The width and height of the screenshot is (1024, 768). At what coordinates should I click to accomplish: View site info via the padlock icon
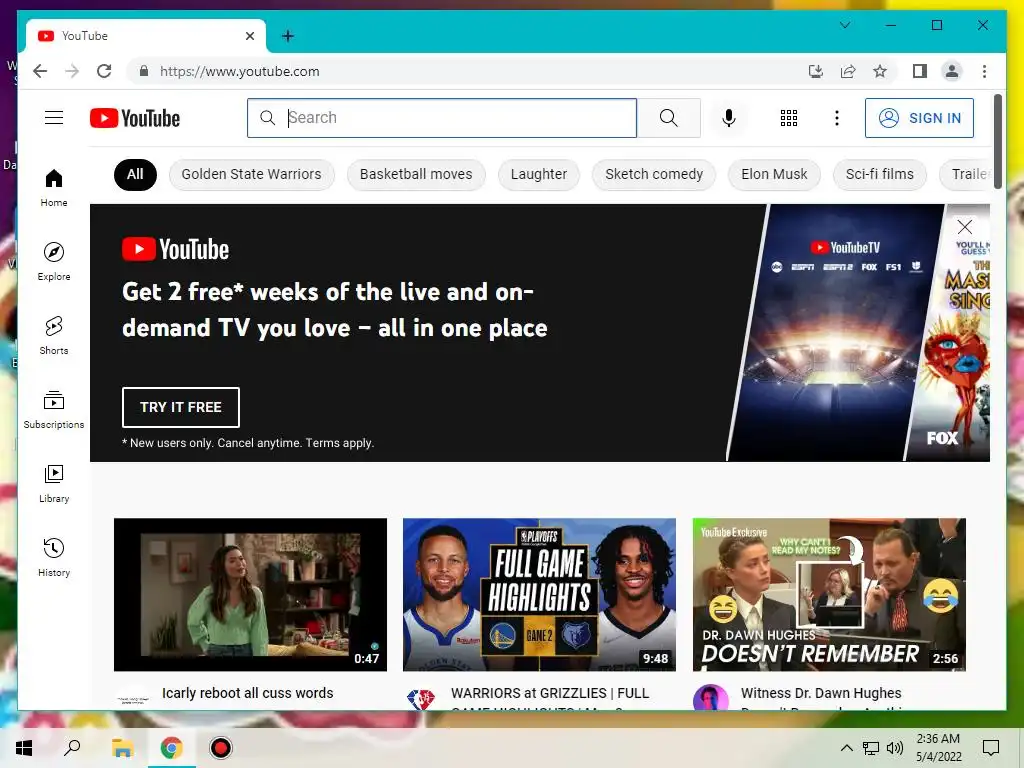tap(144, 71)
